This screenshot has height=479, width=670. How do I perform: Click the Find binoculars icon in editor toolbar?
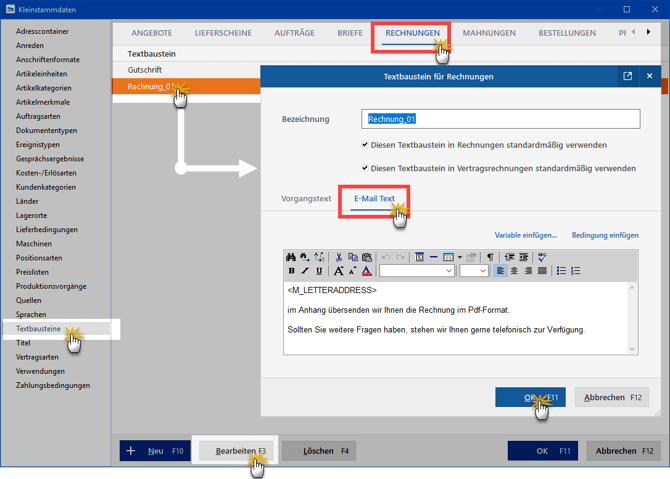coord(291,257)
